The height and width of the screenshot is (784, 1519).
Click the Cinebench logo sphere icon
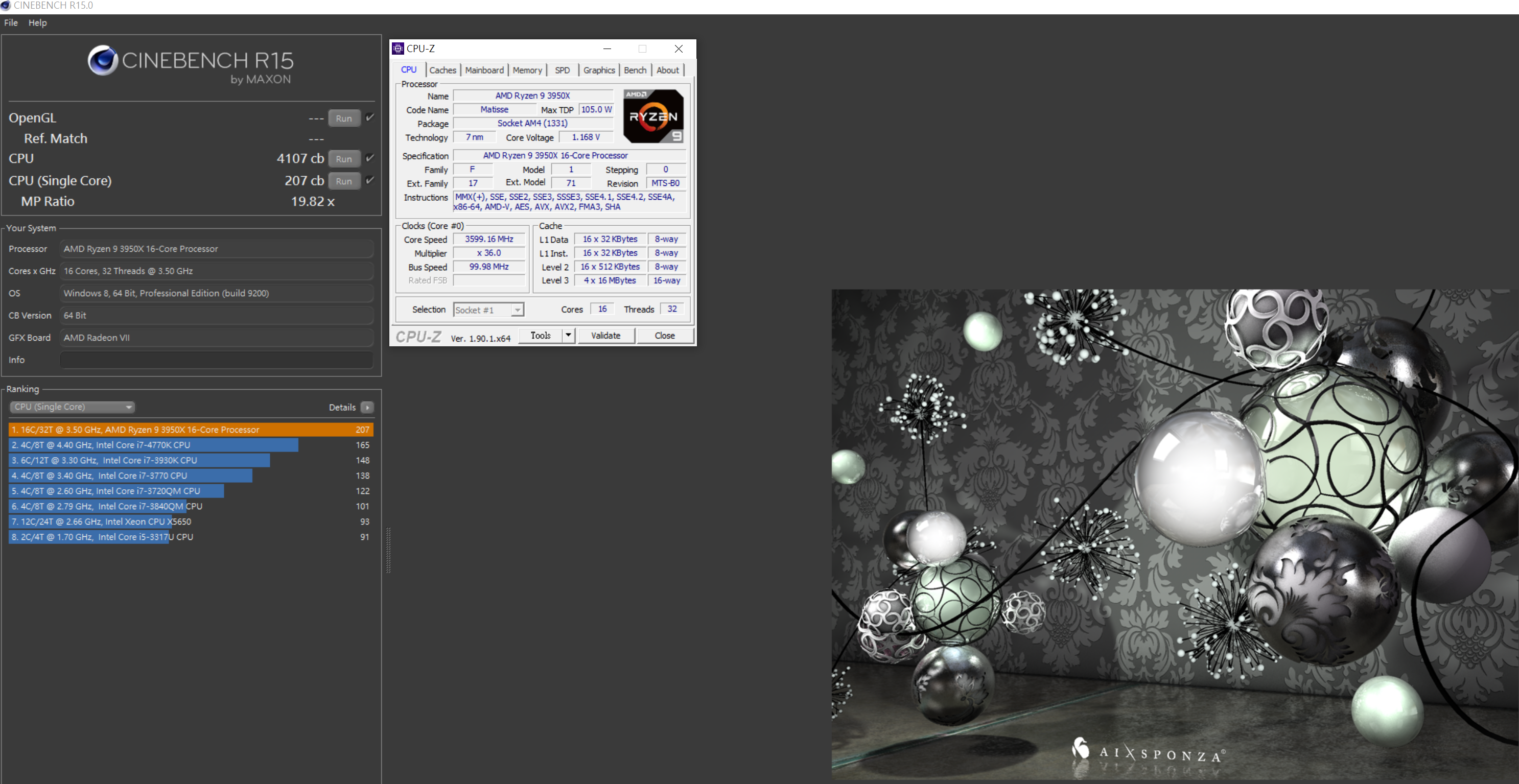(103, 60)
